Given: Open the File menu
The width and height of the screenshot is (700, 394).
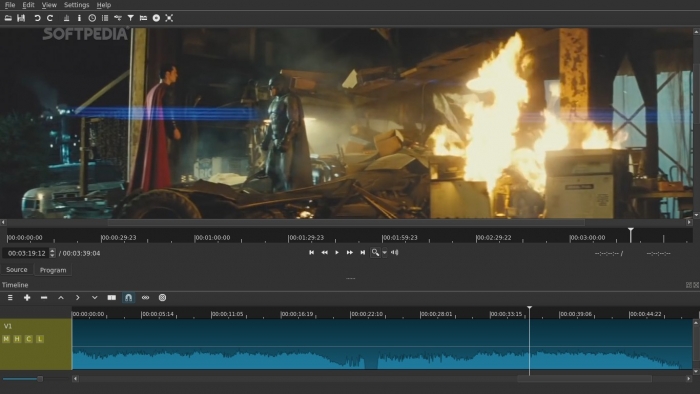Looking at the screenshot, I should pos(10,5).
